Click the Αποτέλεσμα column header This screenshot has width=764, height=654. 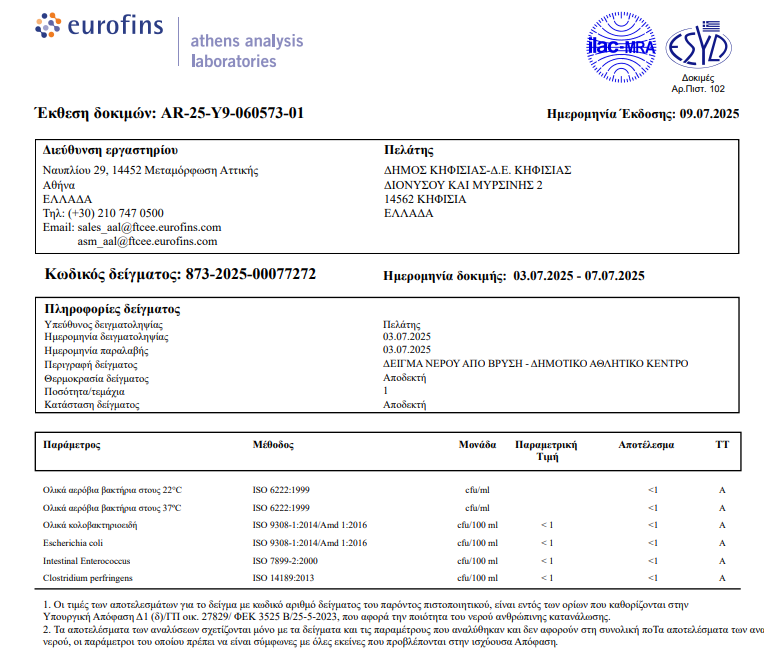[x=645, y=443]
